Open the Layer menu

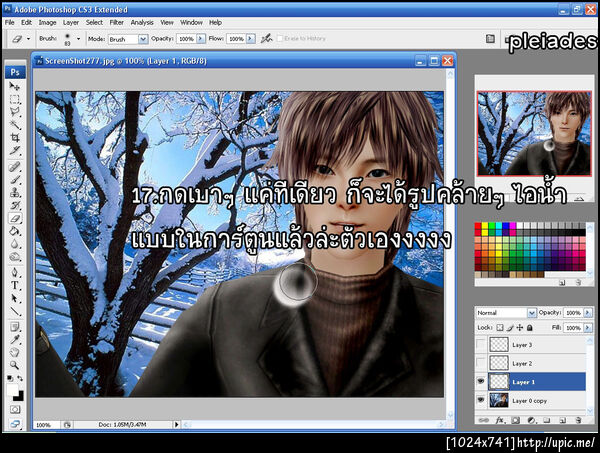(71, 23)
